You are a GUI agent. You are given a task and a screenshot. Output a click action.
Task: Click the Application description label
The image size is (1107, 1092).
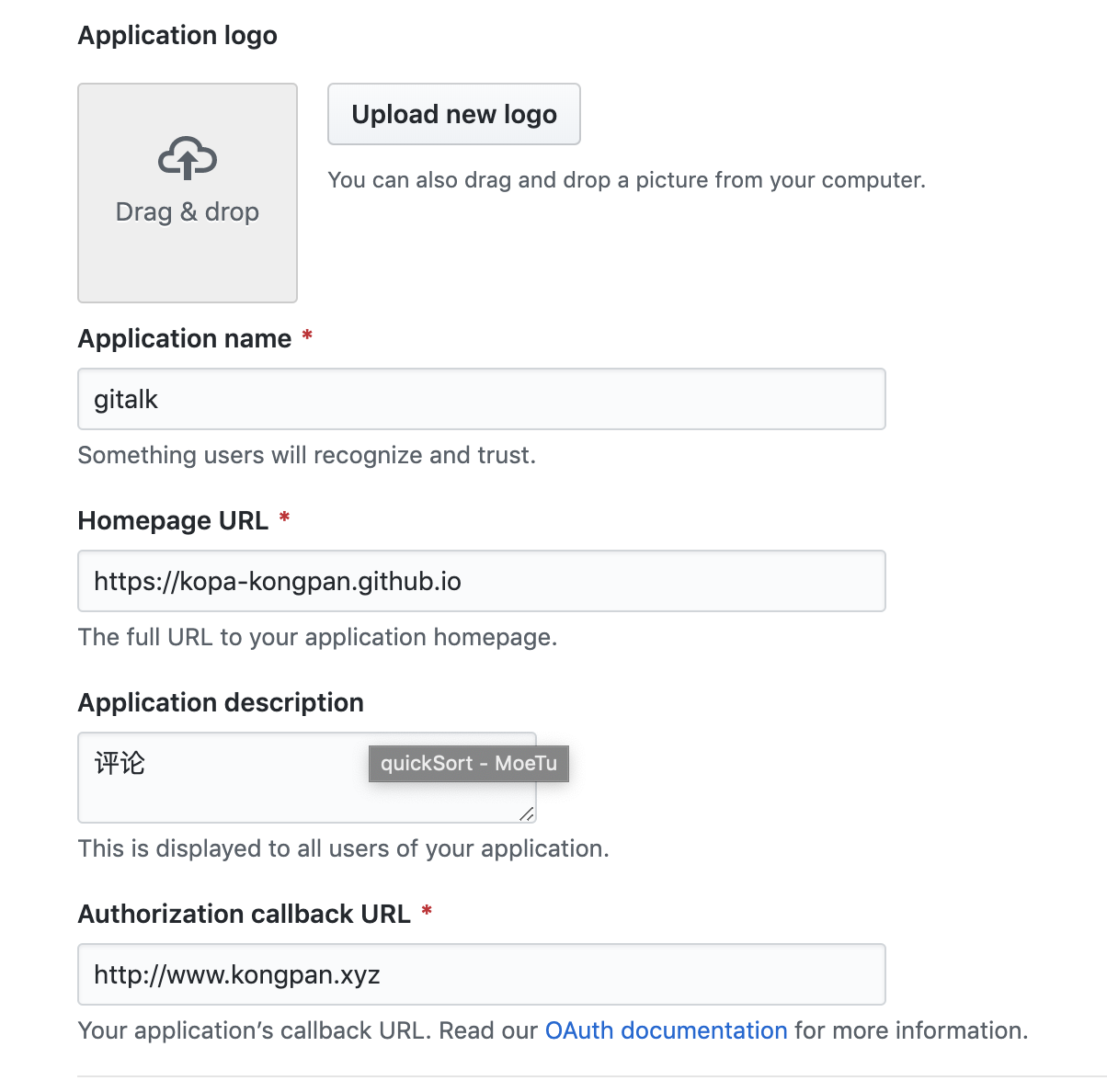pos(221,702)
